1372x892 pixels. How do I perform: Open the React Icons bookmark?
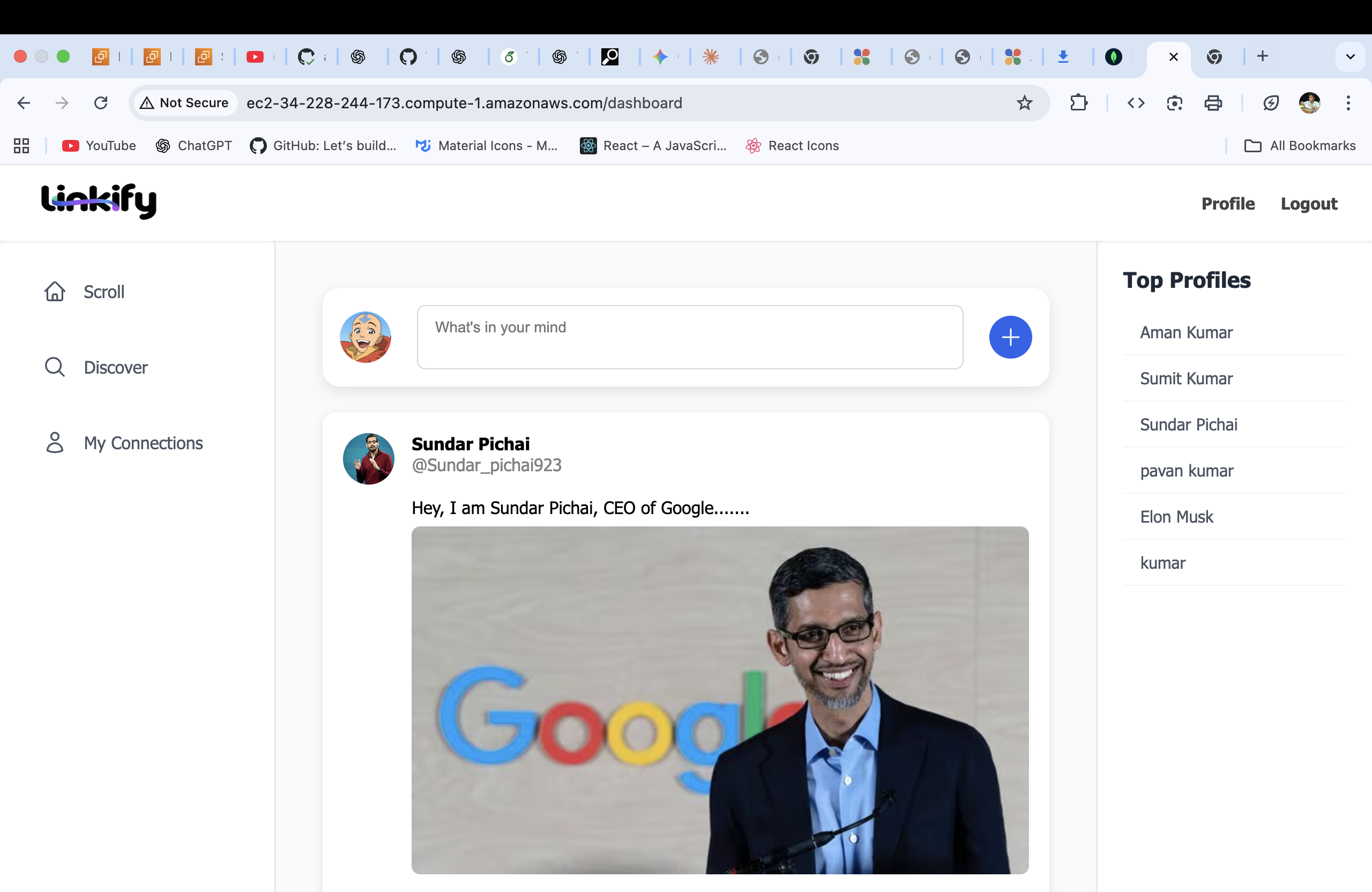point(792,146)
